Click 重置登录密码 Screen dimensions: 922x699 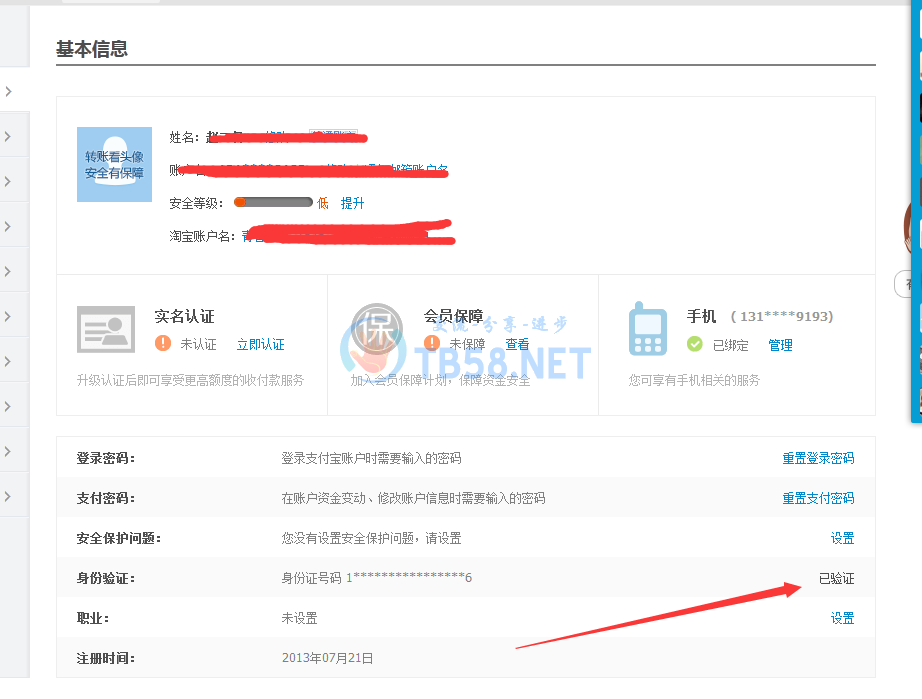(x=818, y=458)
